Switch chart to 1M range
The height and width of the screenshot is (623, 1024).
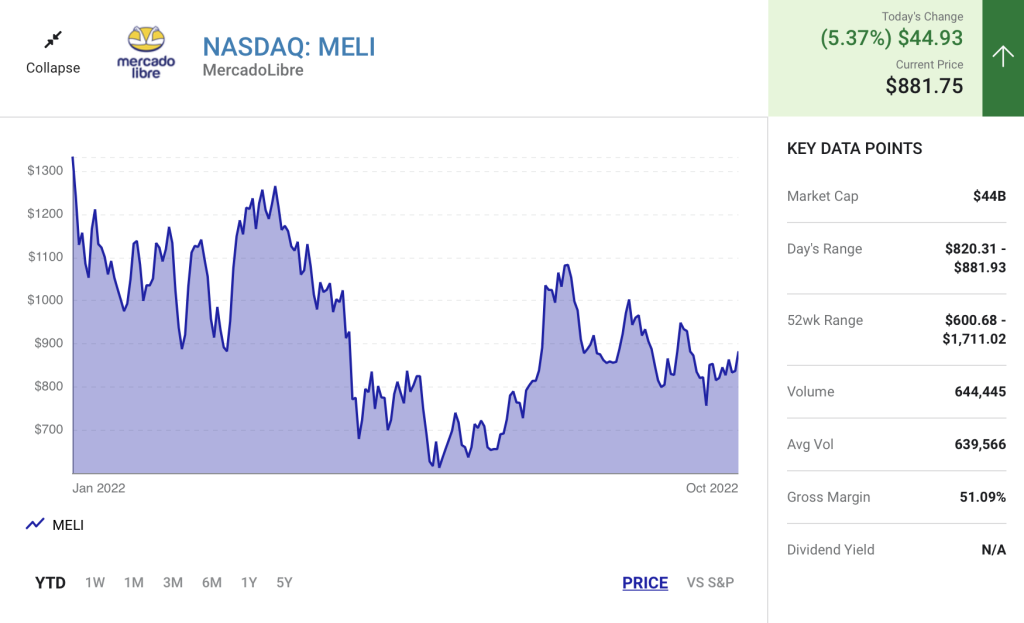coord(134,583)
